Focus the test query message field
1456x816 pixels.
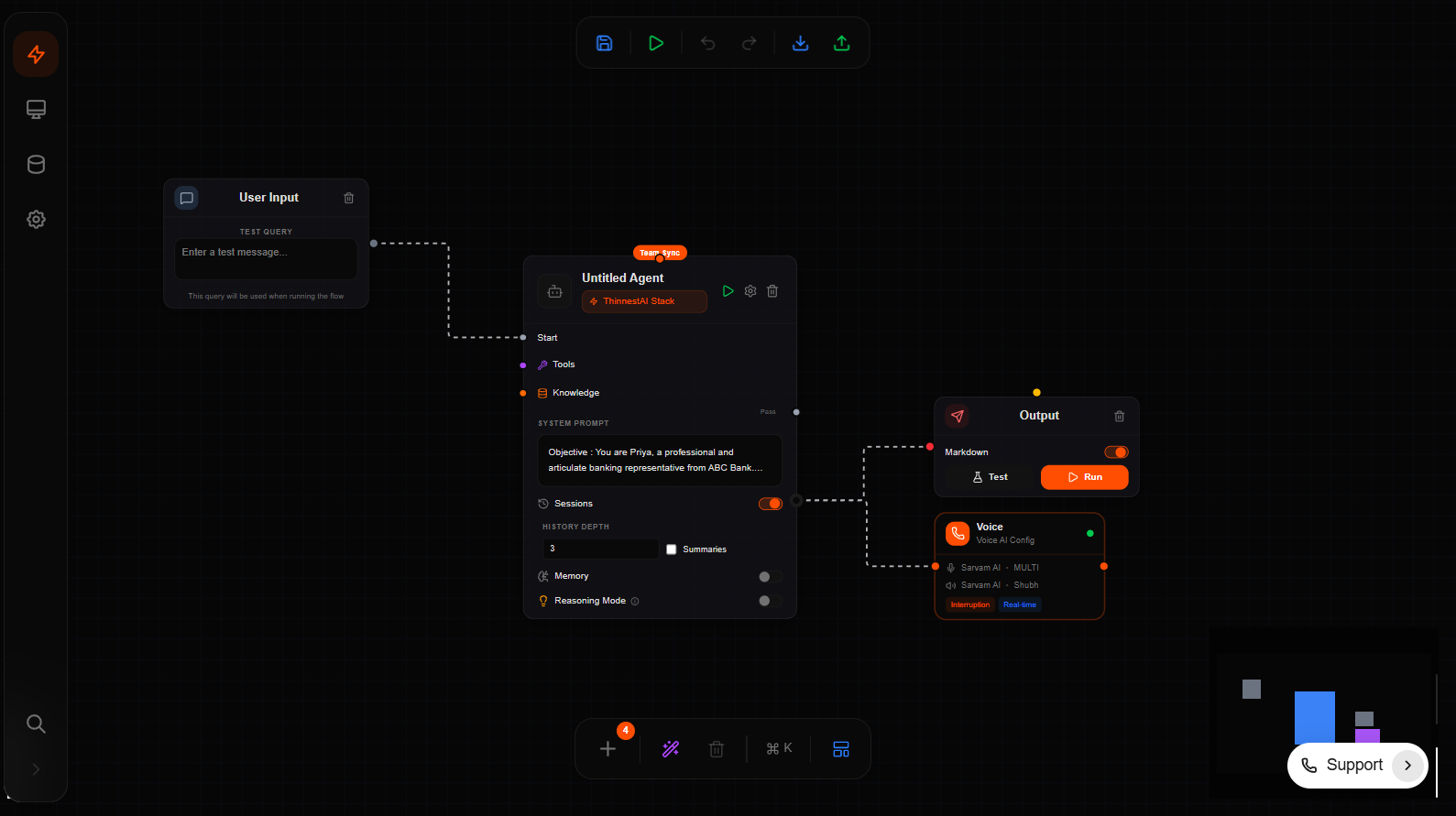pos(266,259)
